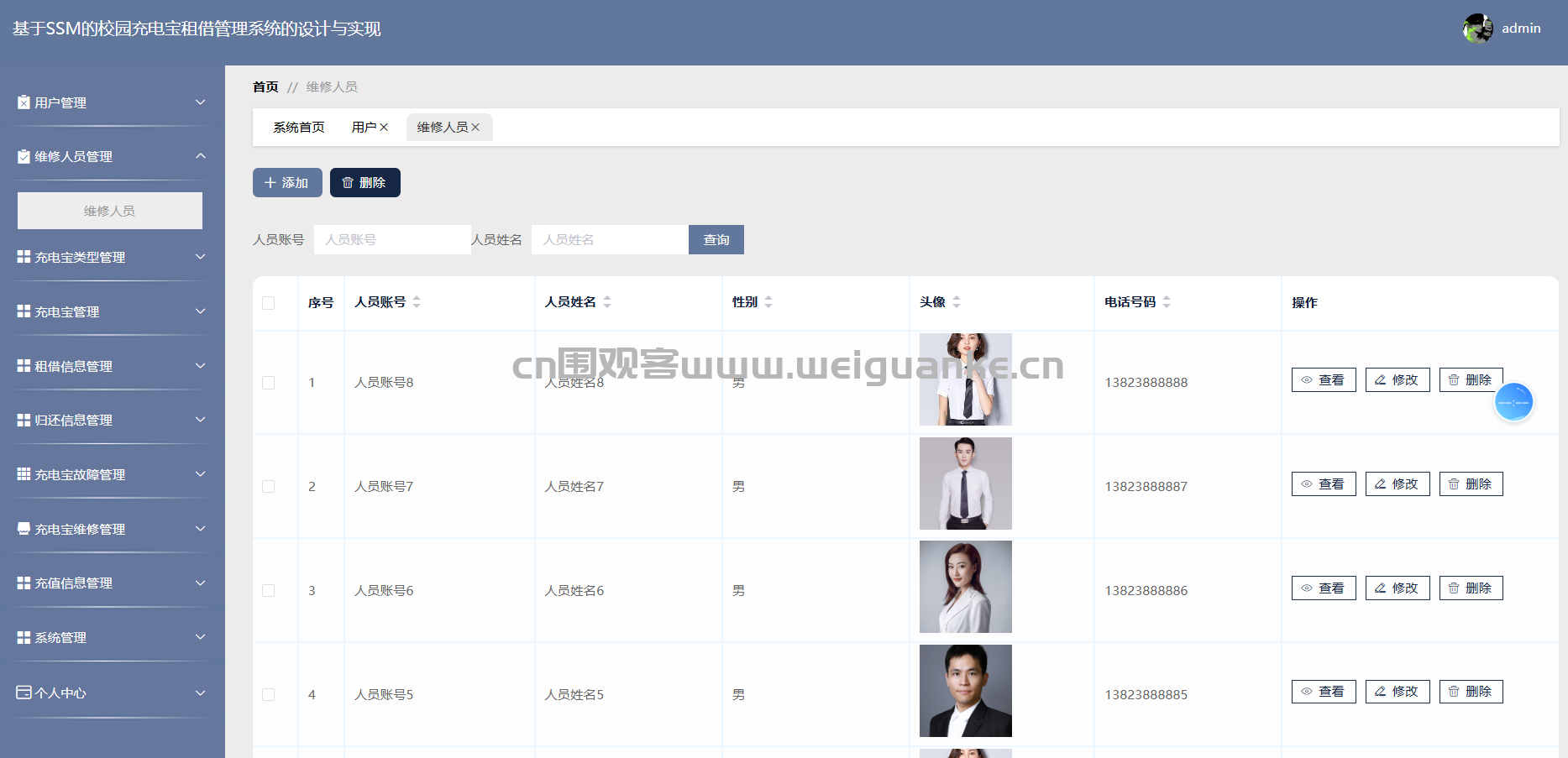The height and width of the screenshot is (758, 1568).
Task: View details of 人员账号8 row
Action: point(1324,380)
